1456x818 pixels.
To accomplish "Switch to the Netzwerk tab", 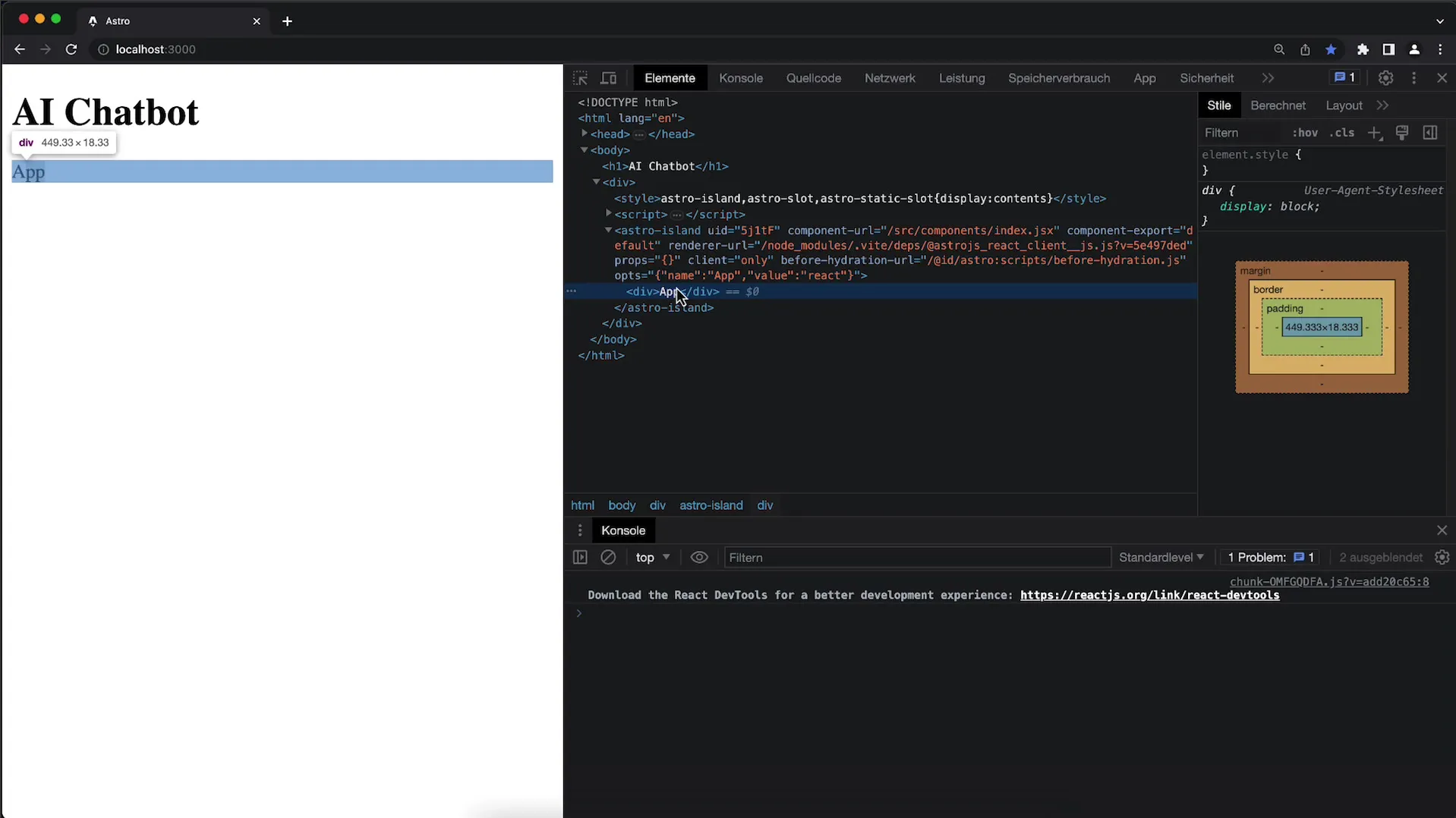I will point(890,78).
